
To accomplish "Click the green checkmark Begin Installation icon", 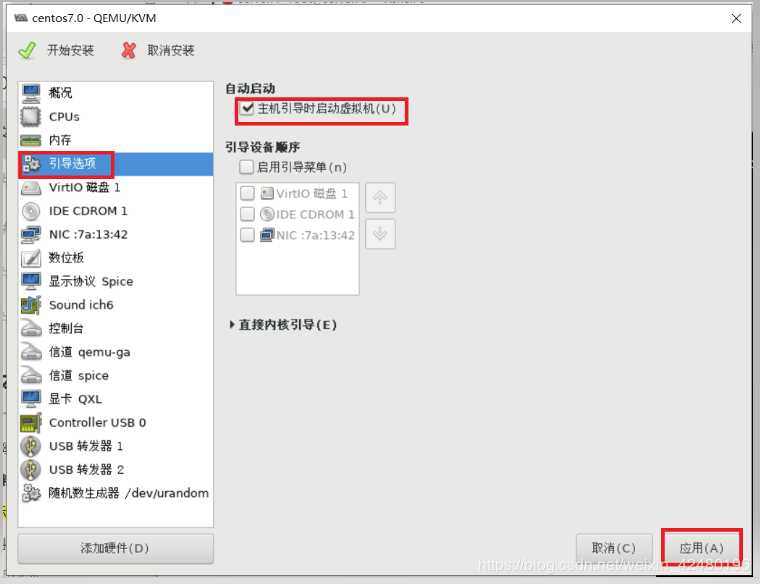I will tap(27, 50).
